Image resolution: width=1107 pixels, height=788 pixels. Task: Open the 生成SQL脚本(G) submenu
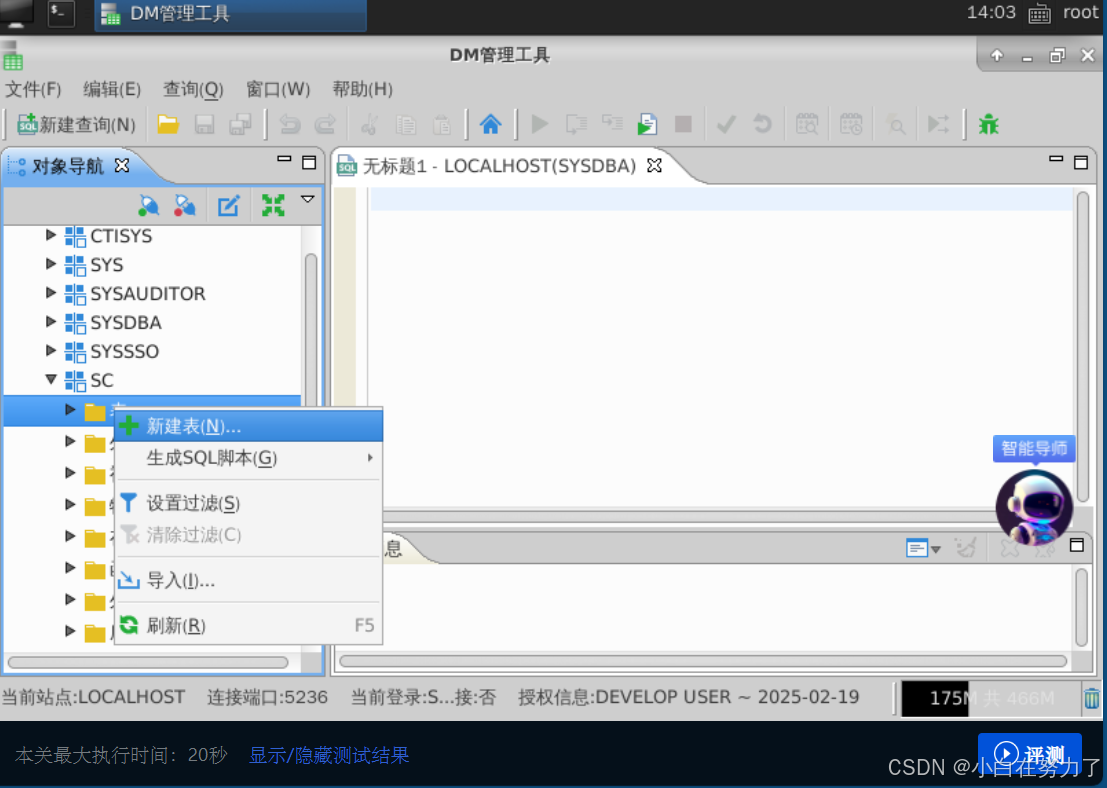pos(249,458)
